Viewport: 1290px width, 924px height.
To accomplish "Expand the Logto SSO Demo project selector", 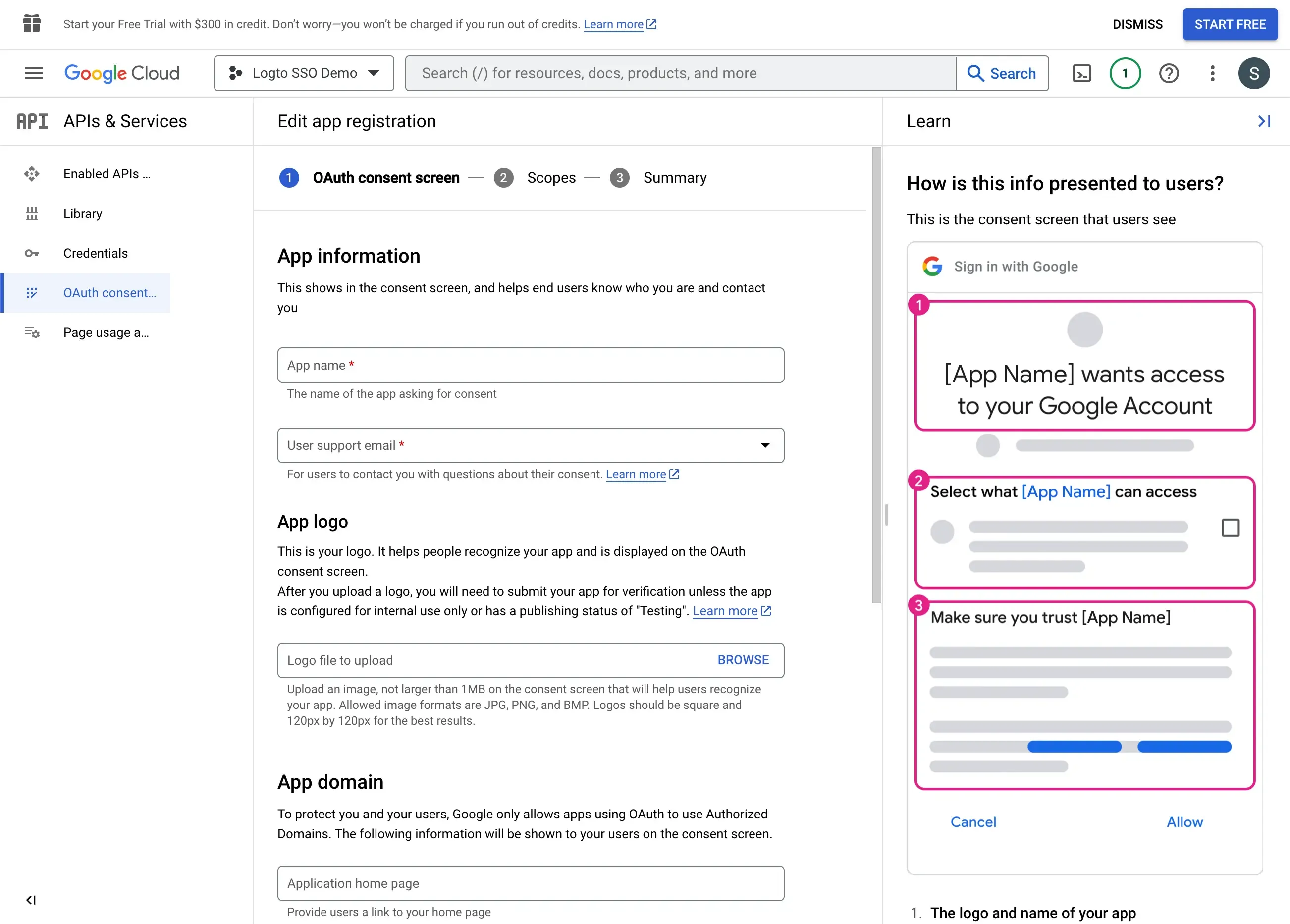I will tap(303, 73).
